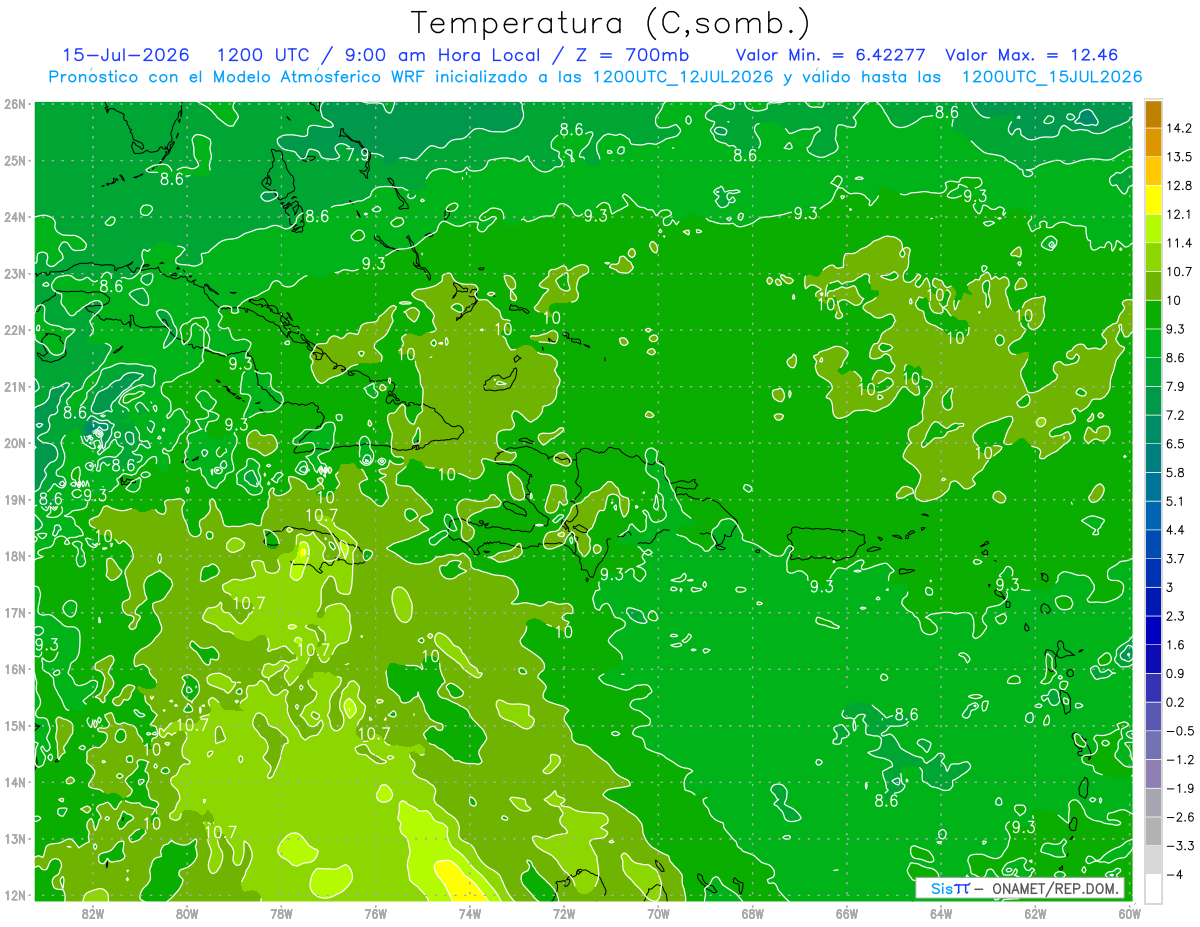Screen dimensions: 1200x927
Task: Click the -2.6 colorbar label
Action: coord(1178,817)
